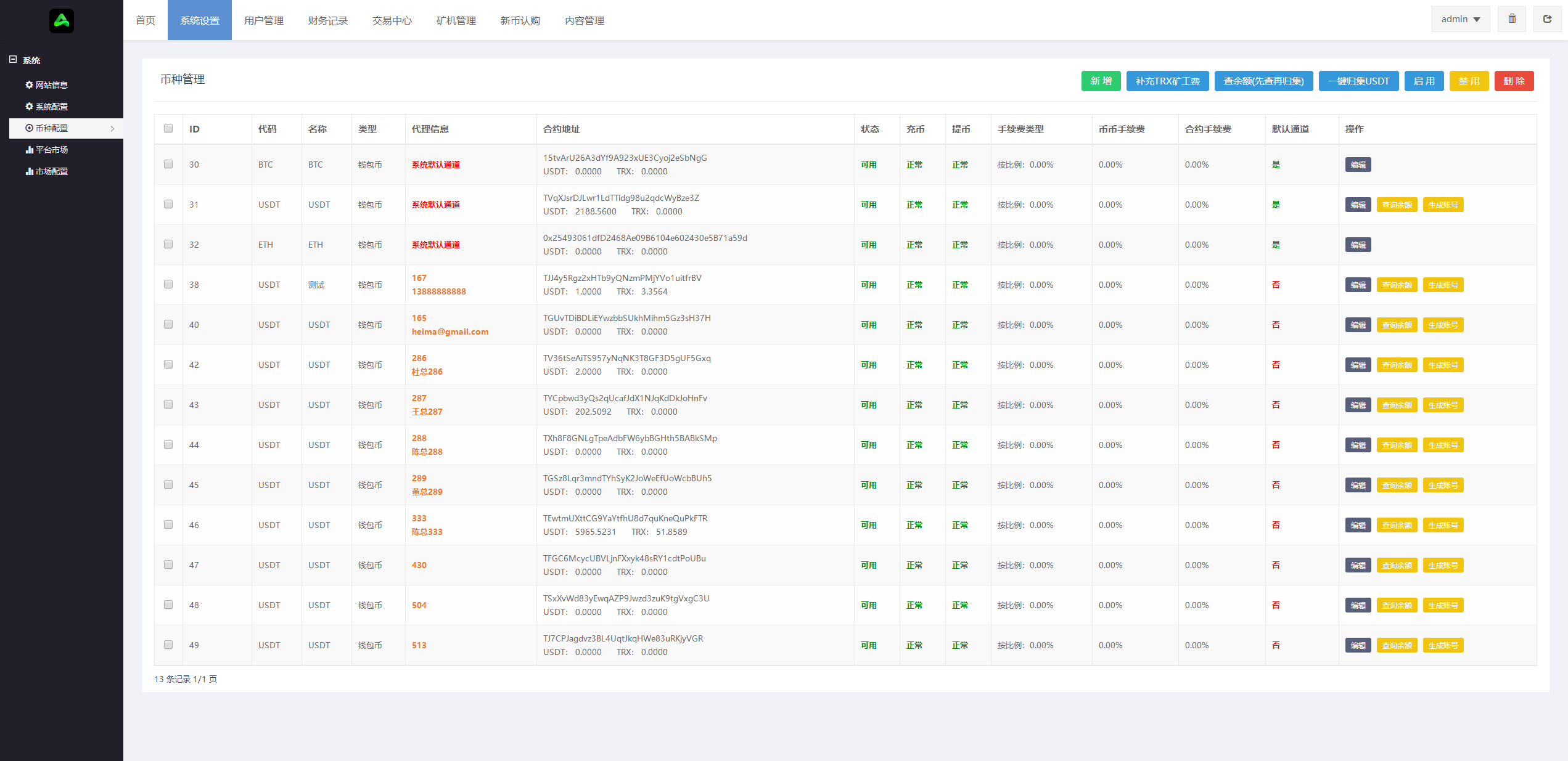Click the 一键归集USDT button
Screen dimensions: 1568x761
click(1358, 81)
